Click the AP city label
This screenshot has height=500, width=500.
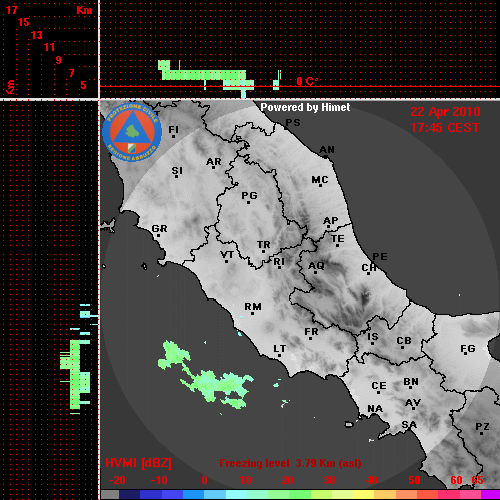click(331, 221)
